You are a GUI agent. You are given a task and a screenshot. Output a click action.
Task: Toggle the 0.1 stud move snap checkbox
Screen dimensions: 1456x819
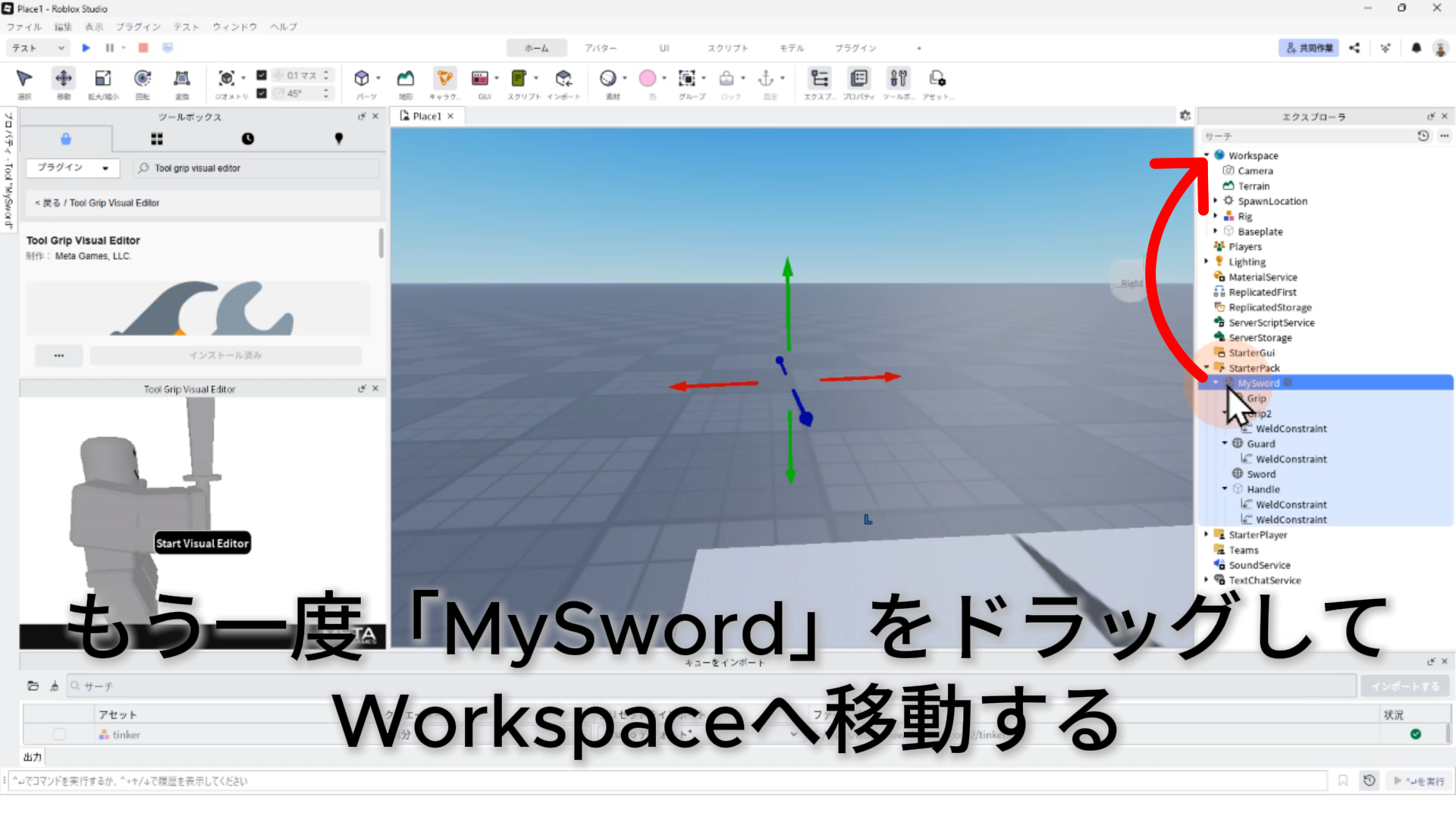coord(262,75)
